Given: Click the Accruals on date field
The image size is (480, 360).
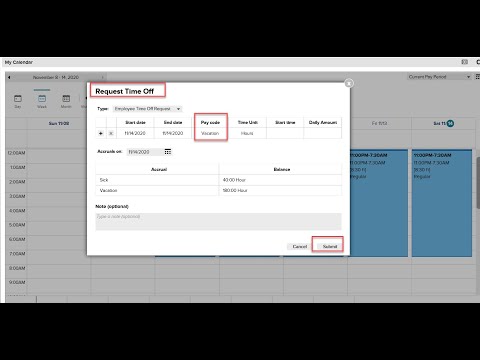Looking at the screenshot, I should click(x=145, y=152).
